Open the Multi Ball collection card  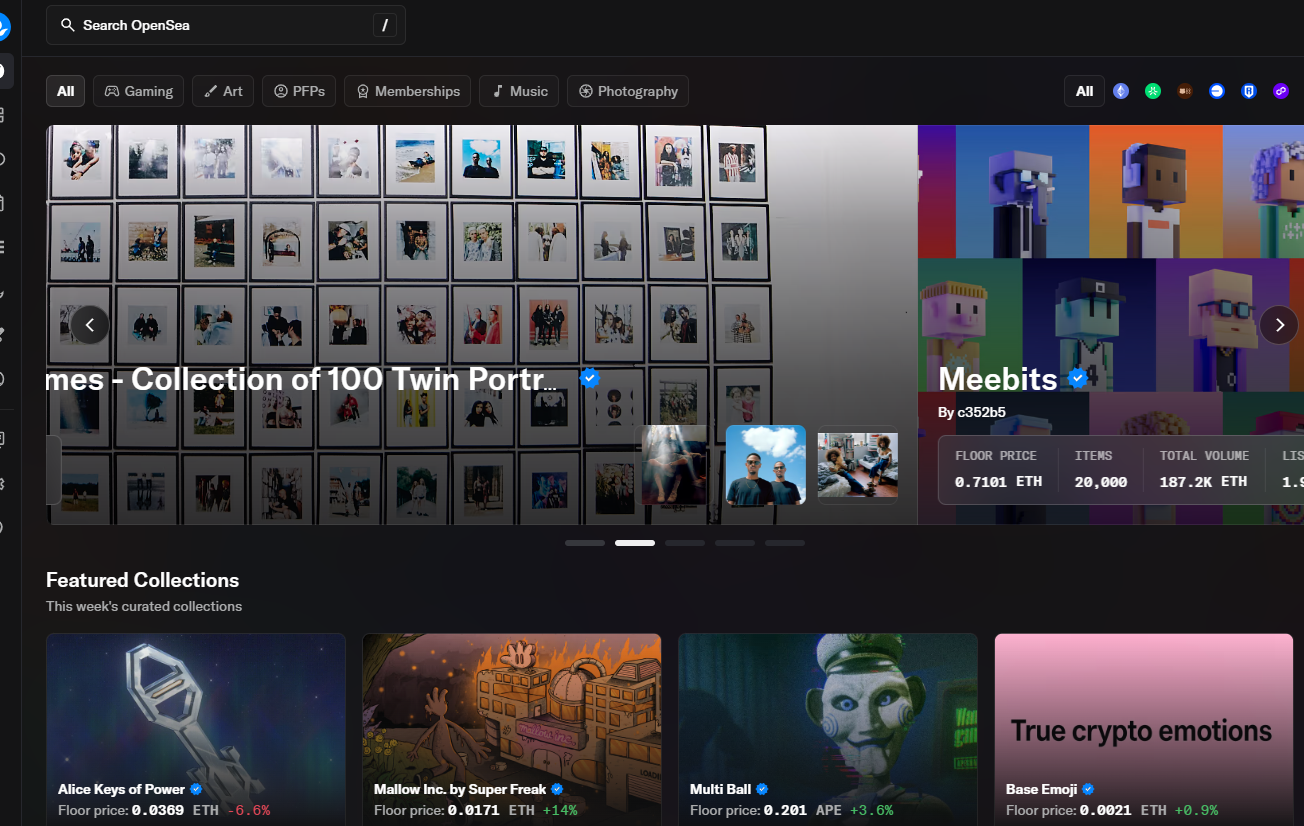pyautogui.click(x=828, y=729)
